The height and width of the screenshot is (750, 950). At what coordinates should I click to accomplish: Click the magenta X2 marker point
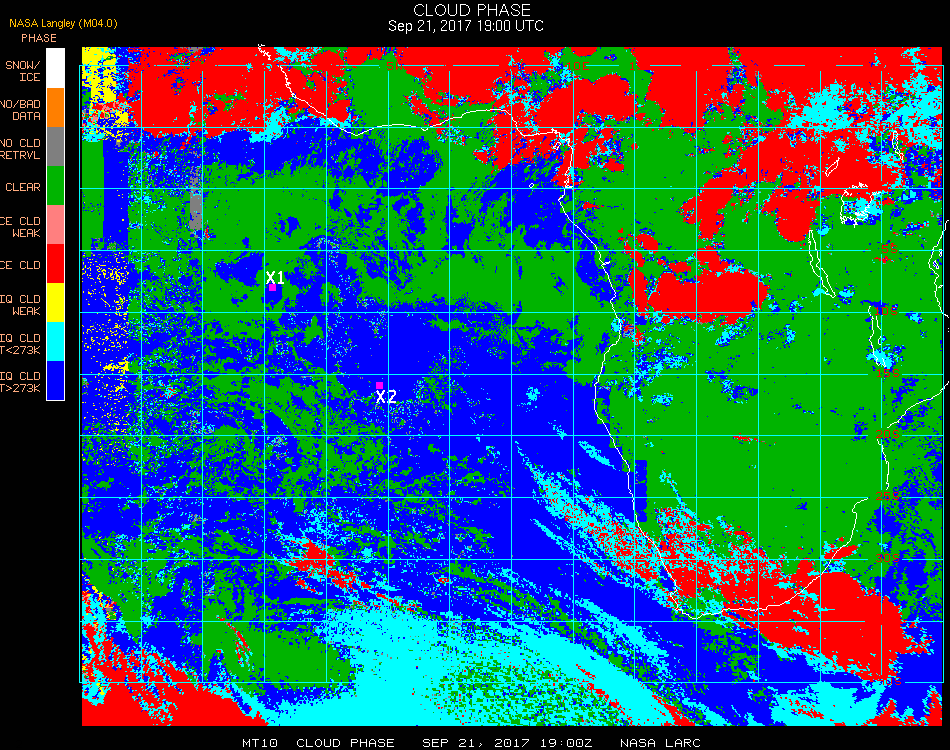tap(379, 385)
